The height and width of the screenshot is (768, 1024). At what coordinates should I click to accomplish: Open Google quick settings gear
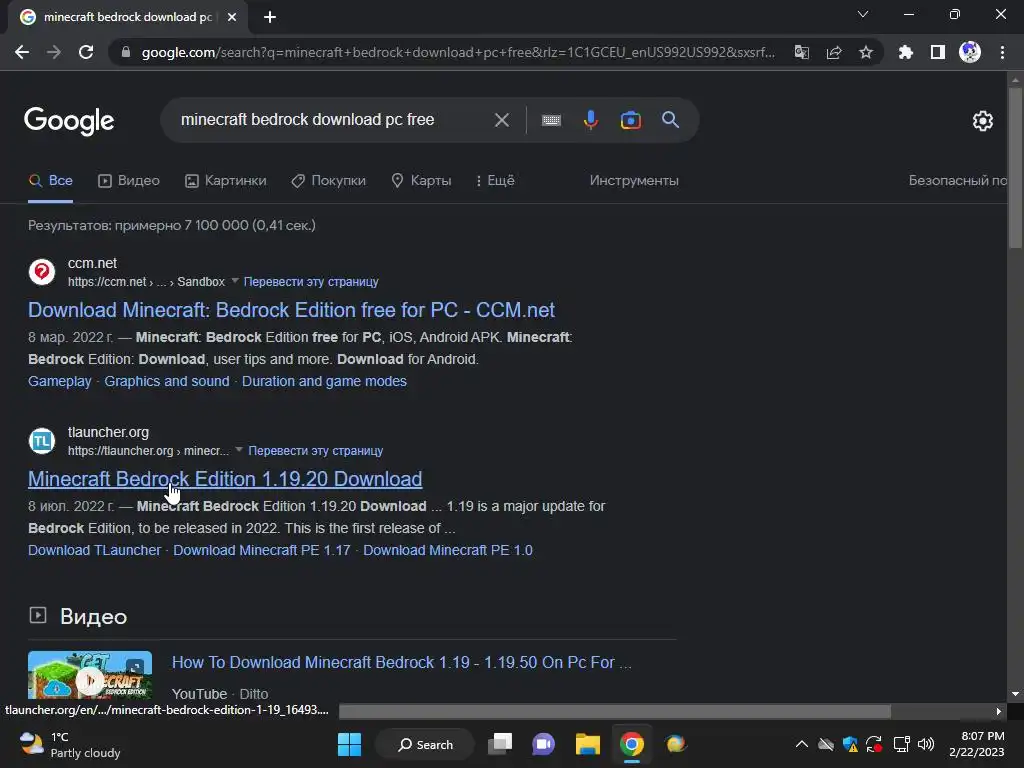983,121
